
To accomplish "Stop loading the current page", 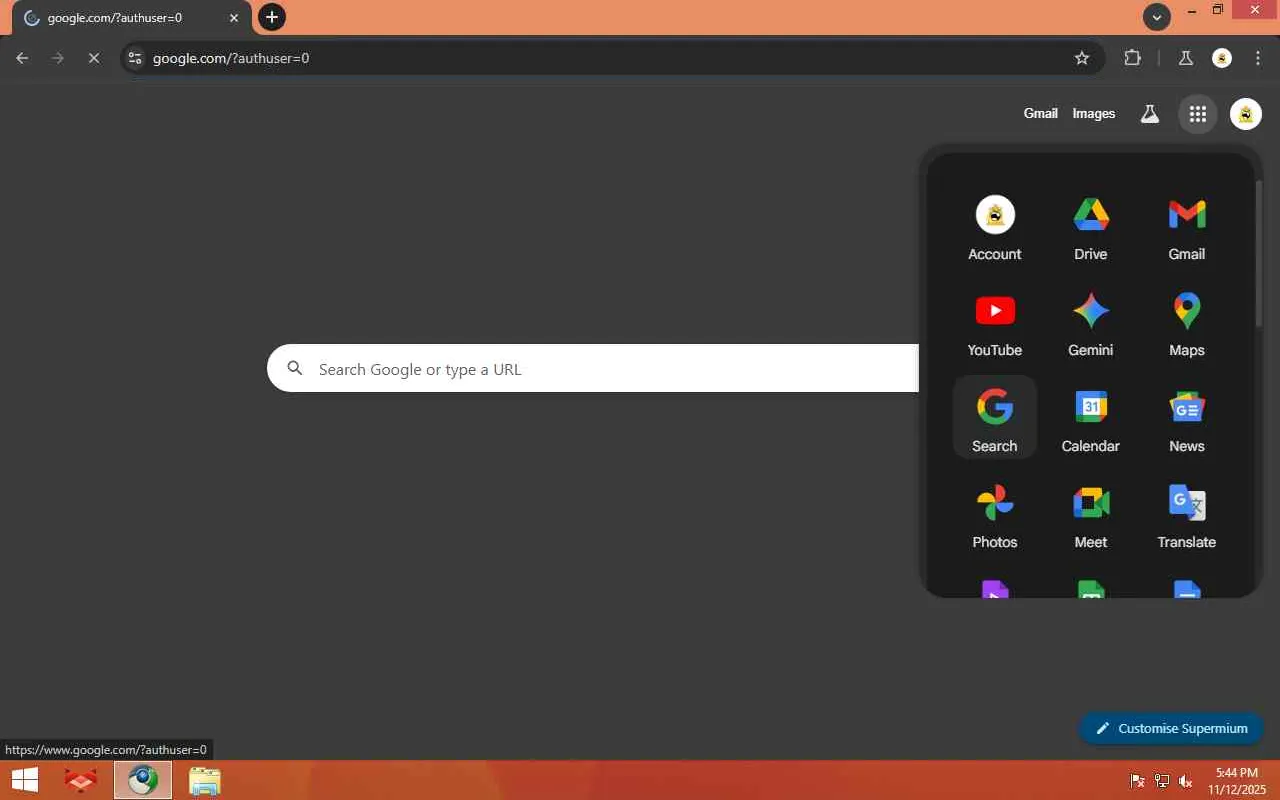I will [x=93, y=58].
